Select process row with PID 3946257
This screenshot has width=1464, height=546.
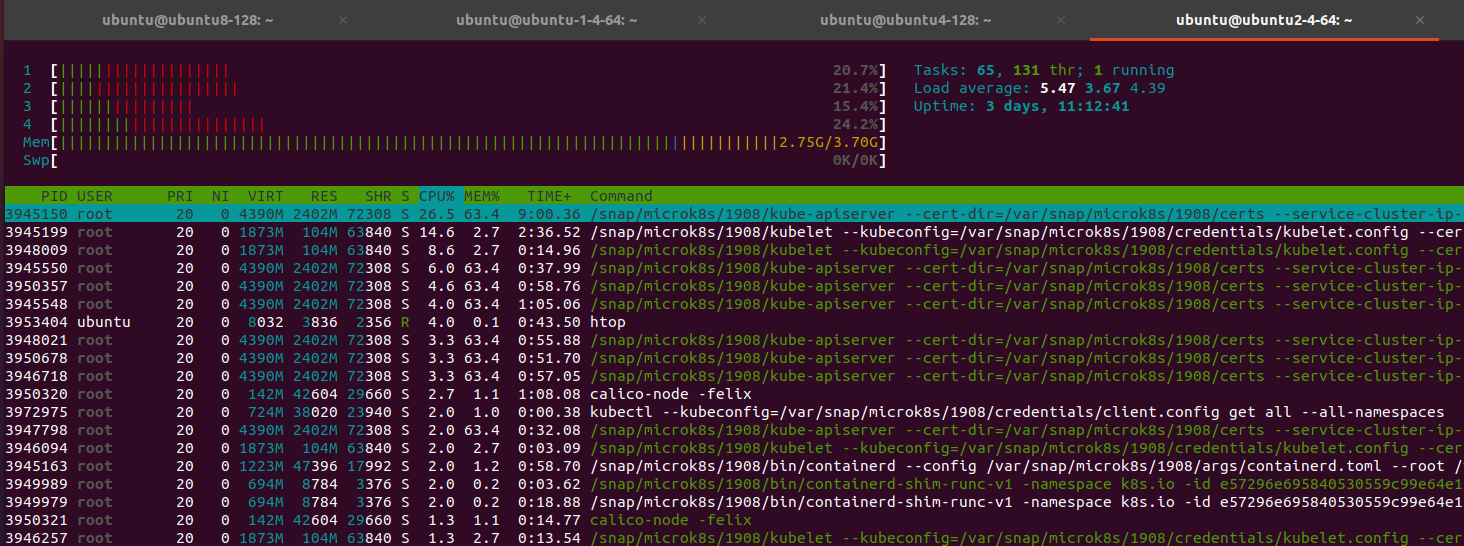734,537
